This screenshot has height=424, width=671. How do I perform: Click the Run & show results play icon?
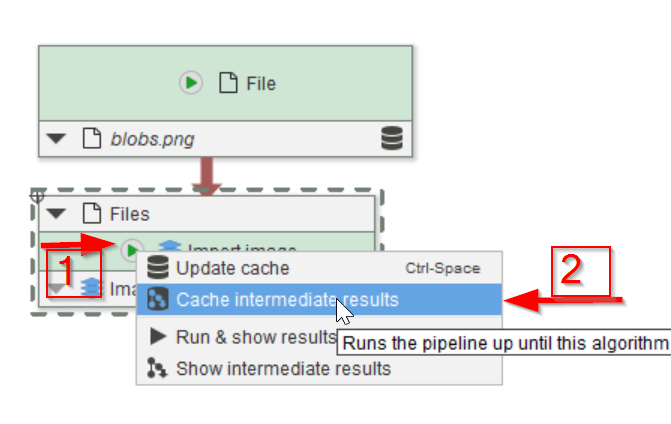tap(157, 337)
